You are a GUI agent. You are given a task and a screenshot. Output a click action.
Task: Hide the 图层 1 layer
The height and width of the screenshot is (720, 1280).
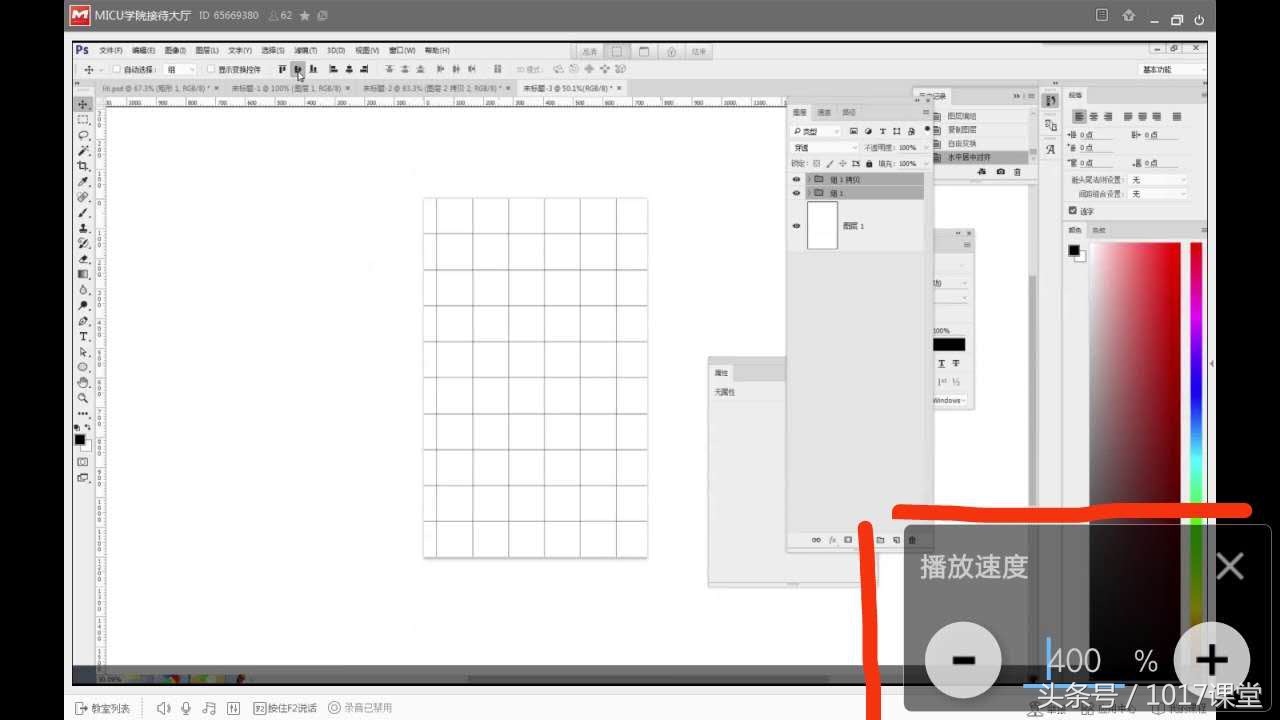coord(797,226)
